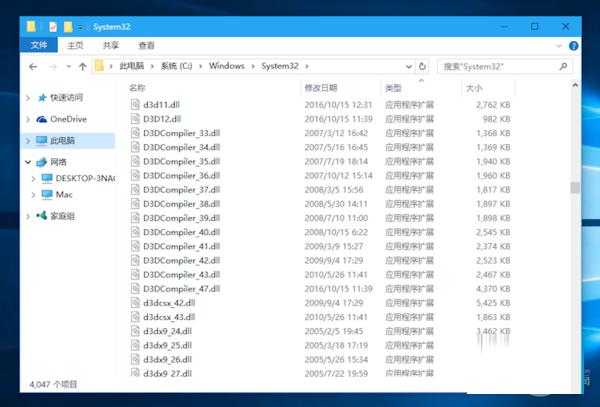Sort by 大小 column header
600x407 pixels.
click(x=474, y=88)
